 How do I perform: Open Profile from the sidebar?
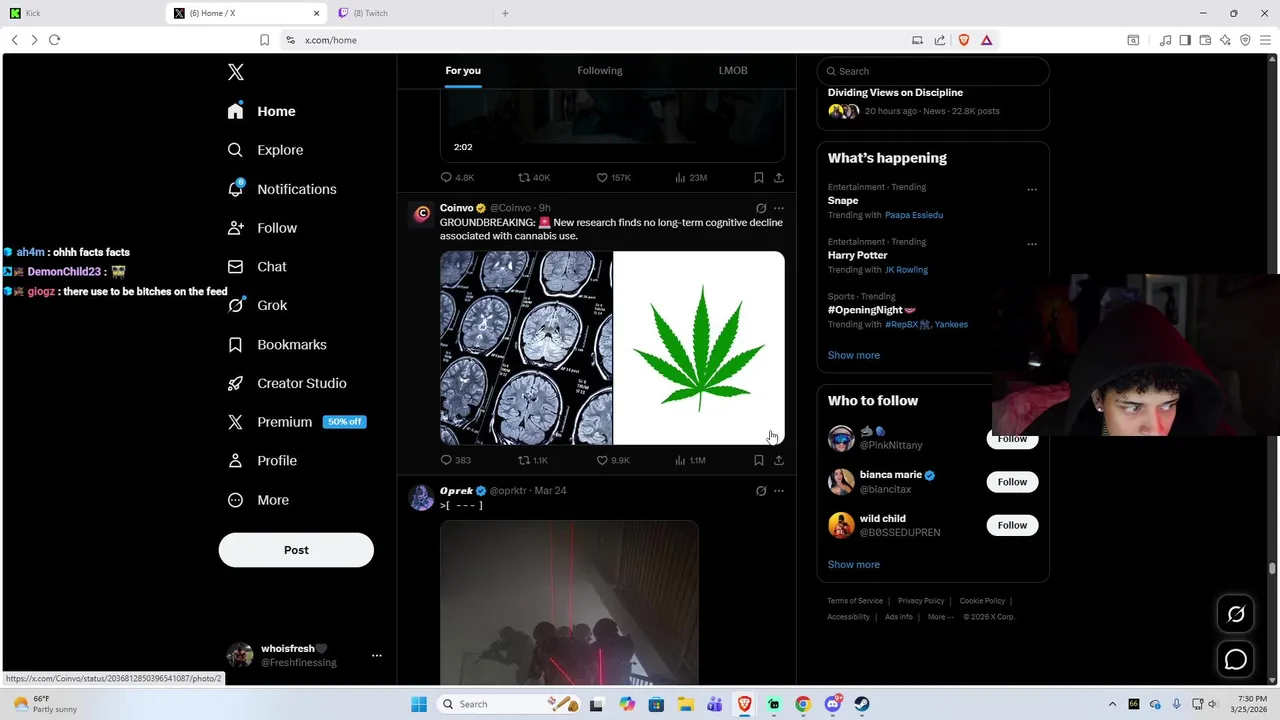coord(262,461)
